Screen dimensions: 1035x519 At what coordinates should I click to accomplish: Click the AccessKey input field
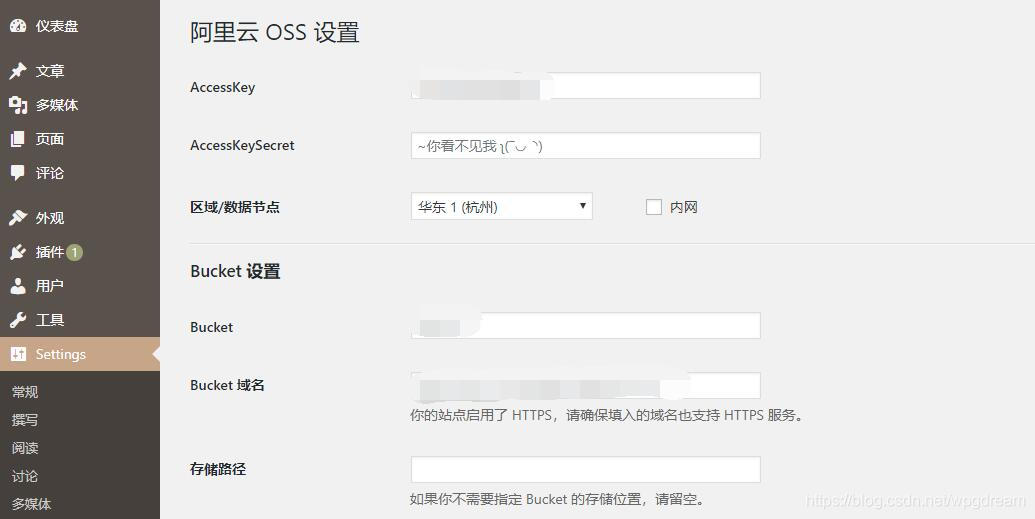[585, 86]
